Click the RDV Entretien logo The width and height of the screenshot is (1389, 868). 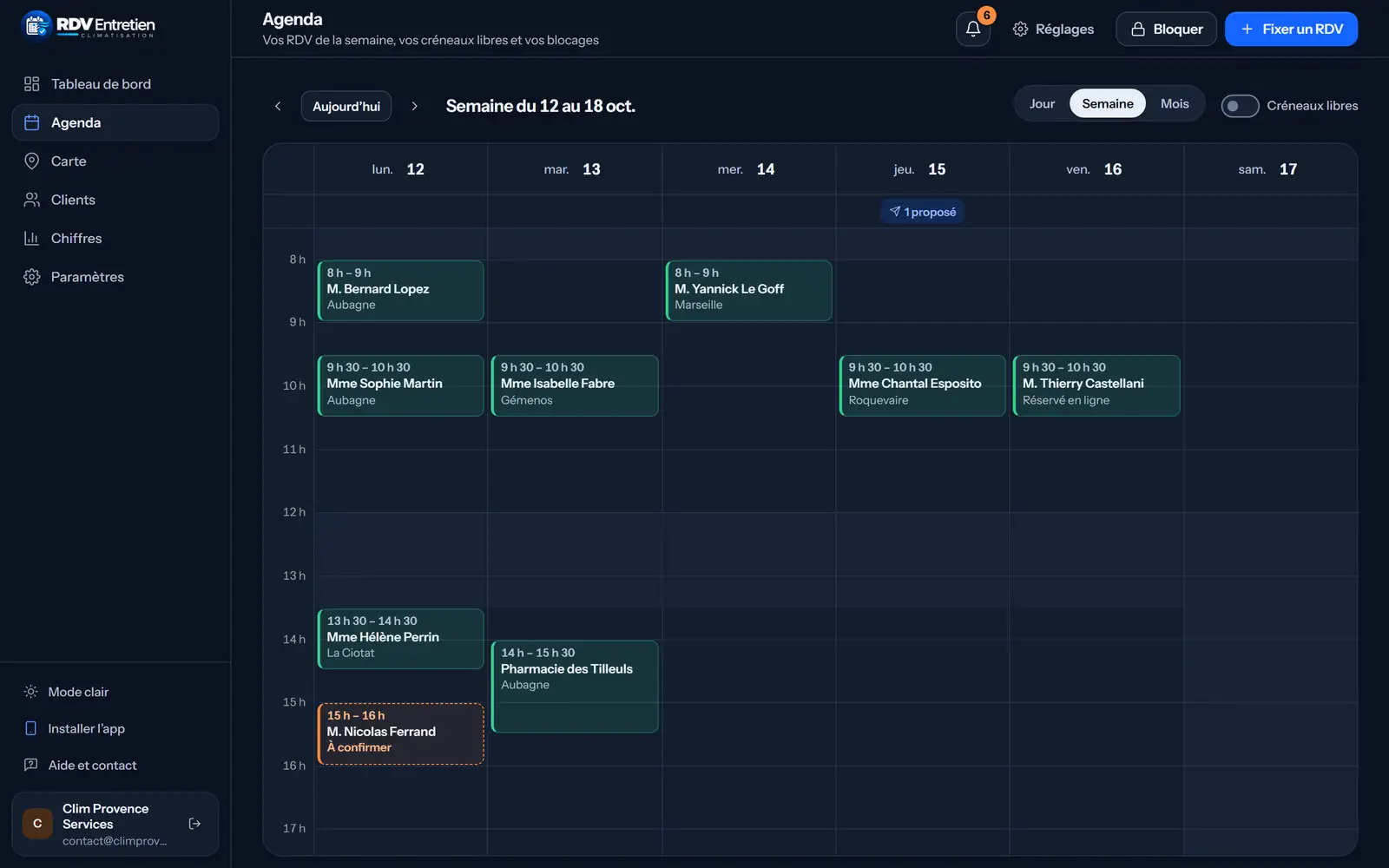[x=88, y=25]
